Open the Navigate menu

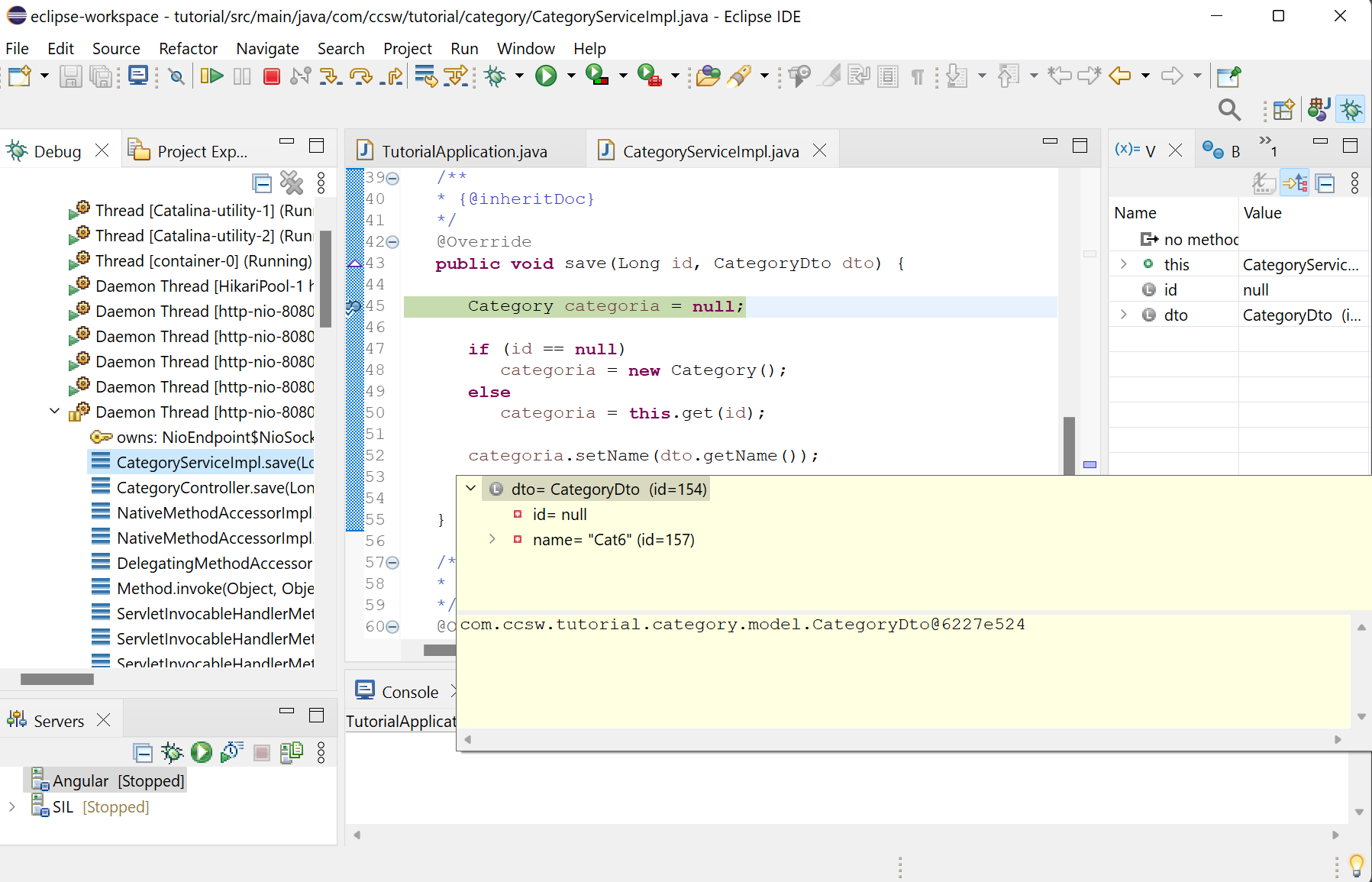(x=267, y=48)
